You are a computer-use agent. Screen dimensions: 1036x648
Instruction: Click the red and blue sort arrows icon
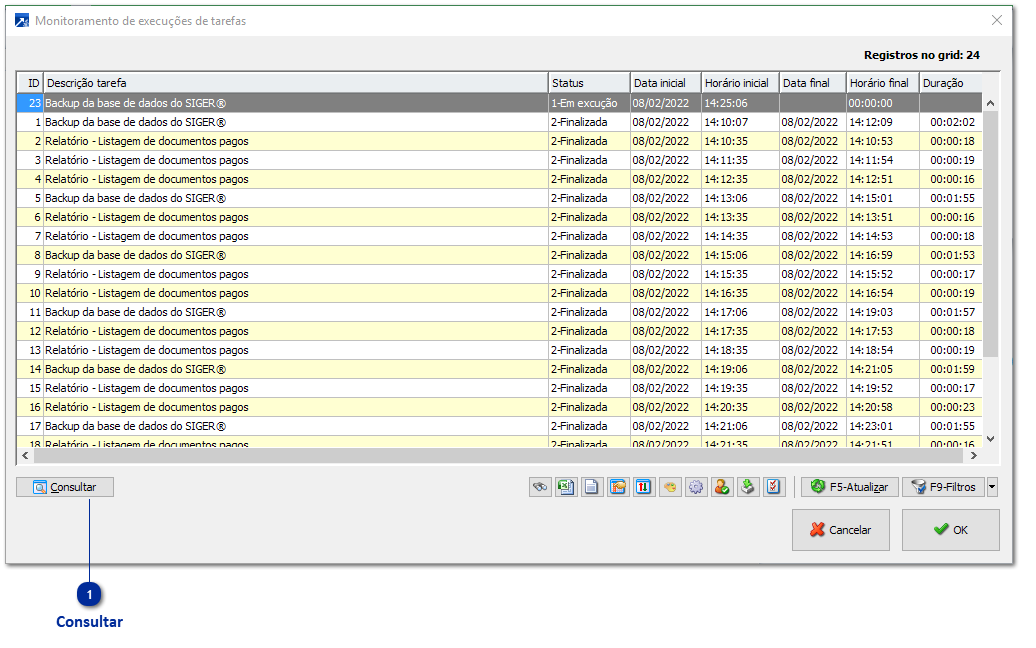pos(644,487)
